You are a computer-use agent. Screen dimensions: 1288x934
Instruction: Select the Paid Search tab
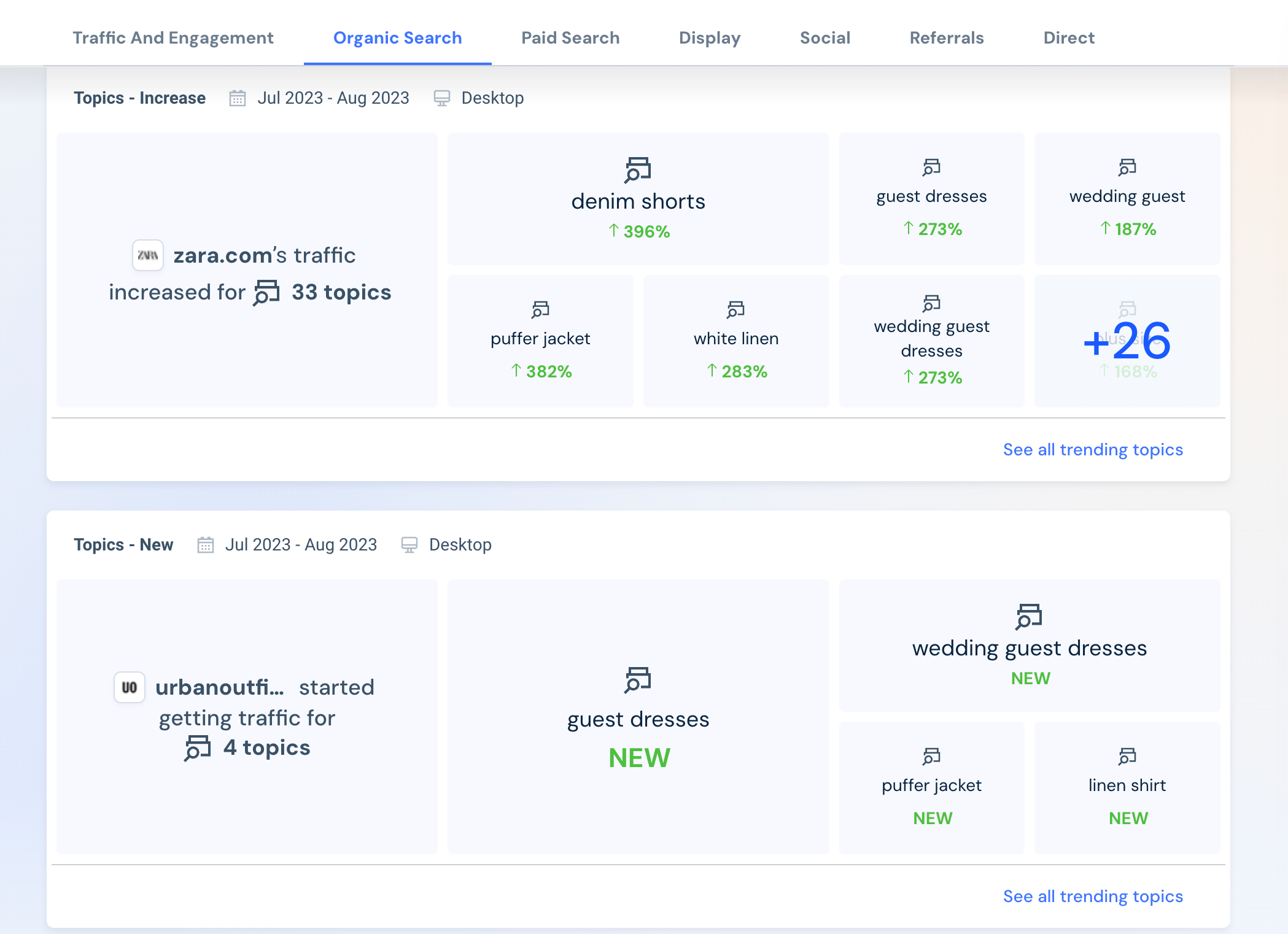point(569,38)
